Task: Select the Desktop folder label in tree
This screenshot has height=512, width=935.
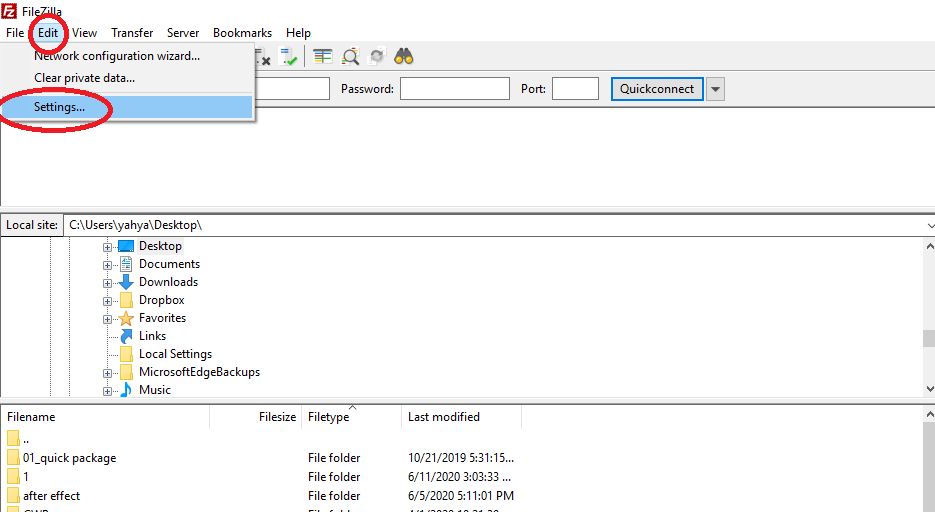Action: click(160, 246)
